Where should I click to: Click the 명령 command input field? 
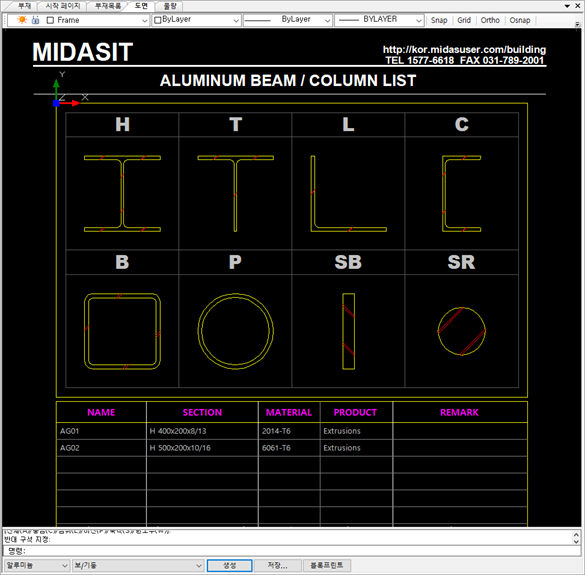click(291, 551)
